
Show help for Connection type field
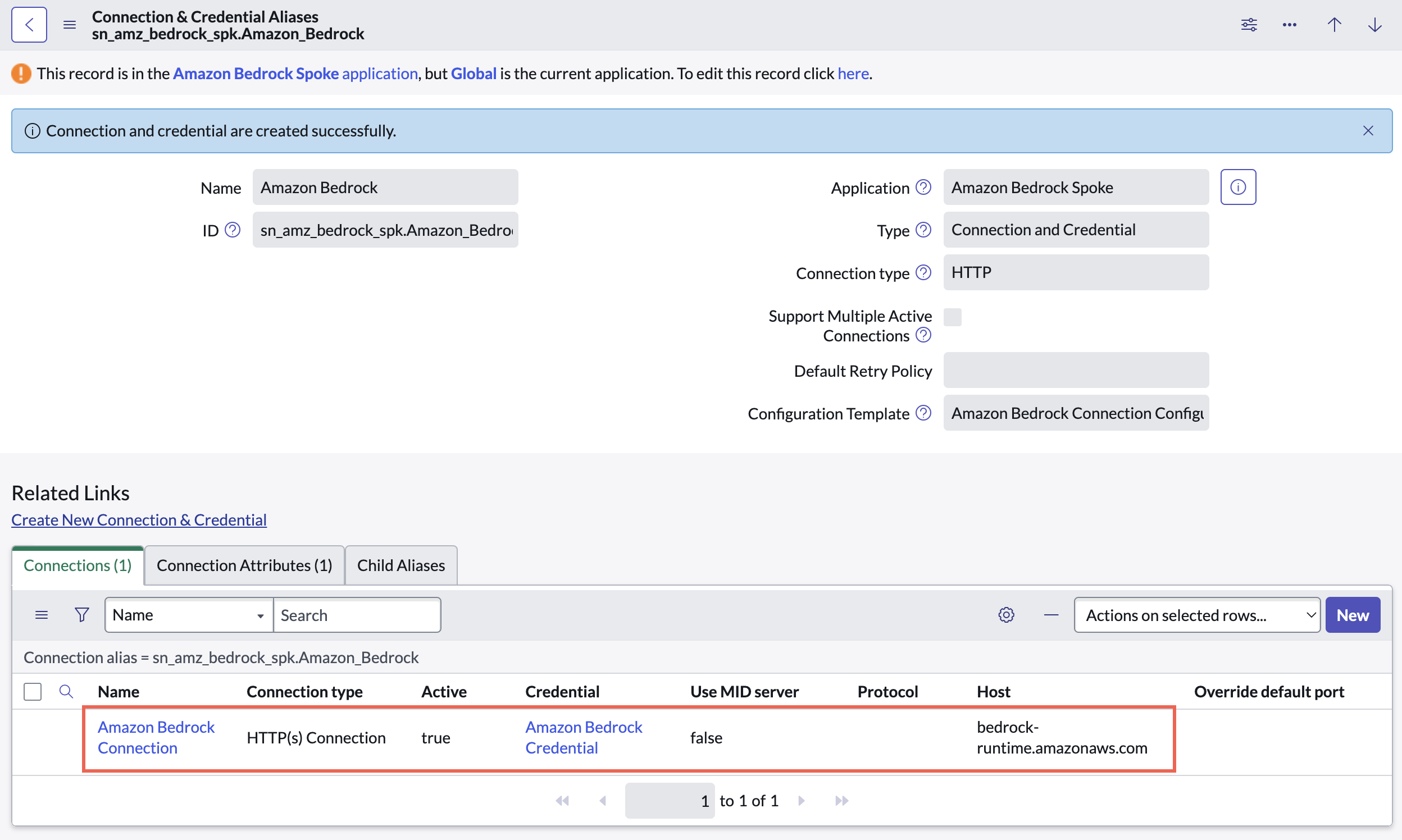coord(923,272)
